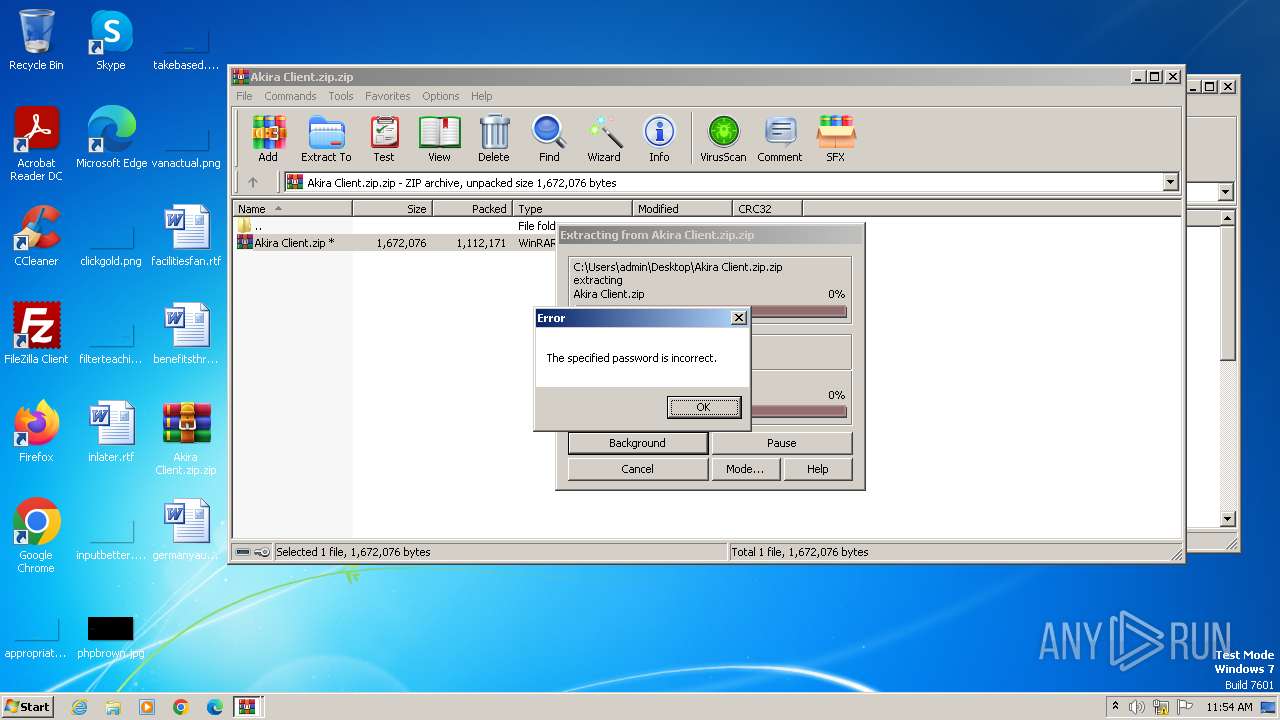Image resolution: width=1280 pixels, height=720 pixels.
Task: Show hidden system tray icons arrow
Action: 1115,706
